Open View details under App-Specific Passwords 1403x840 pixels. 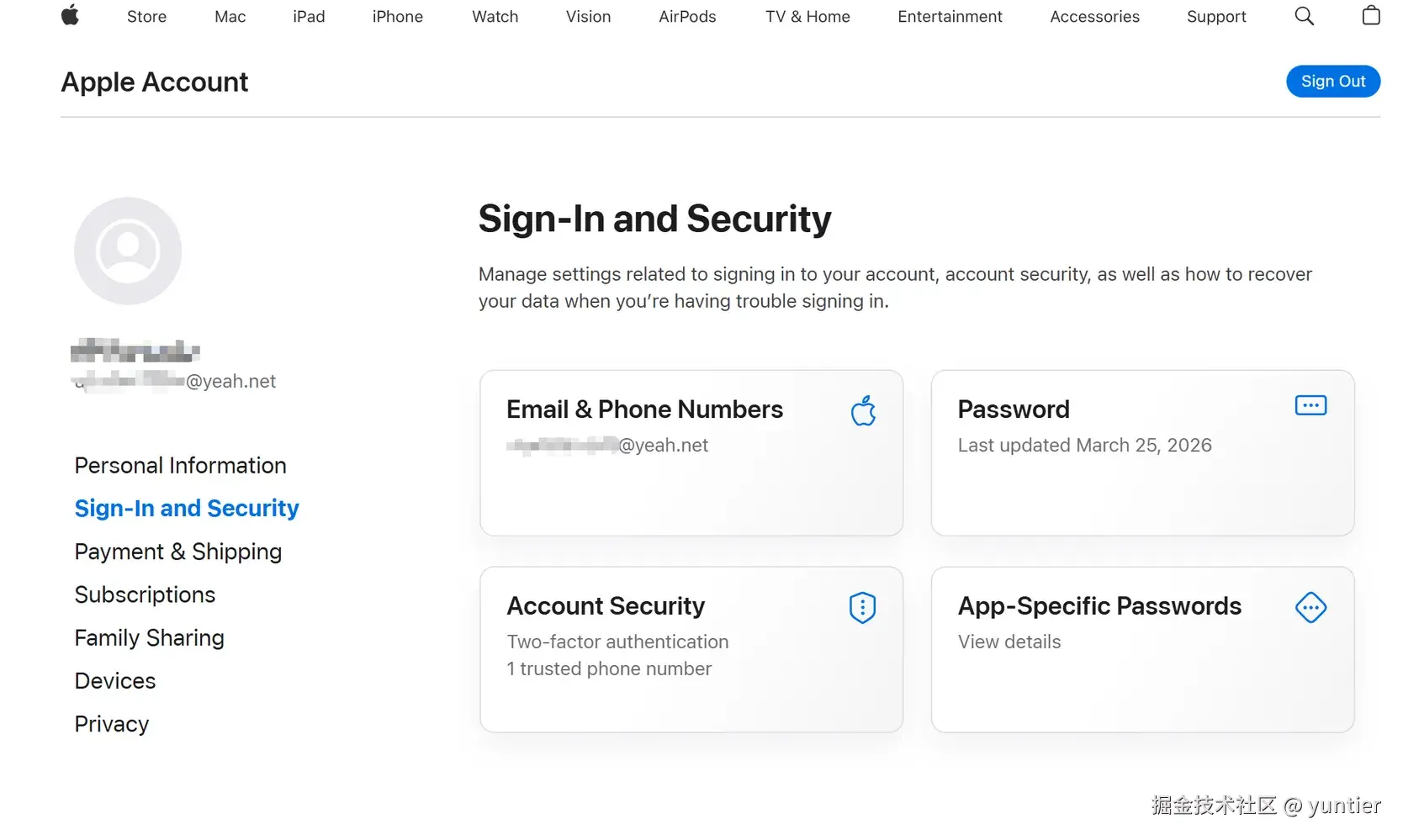[1009, 642]
